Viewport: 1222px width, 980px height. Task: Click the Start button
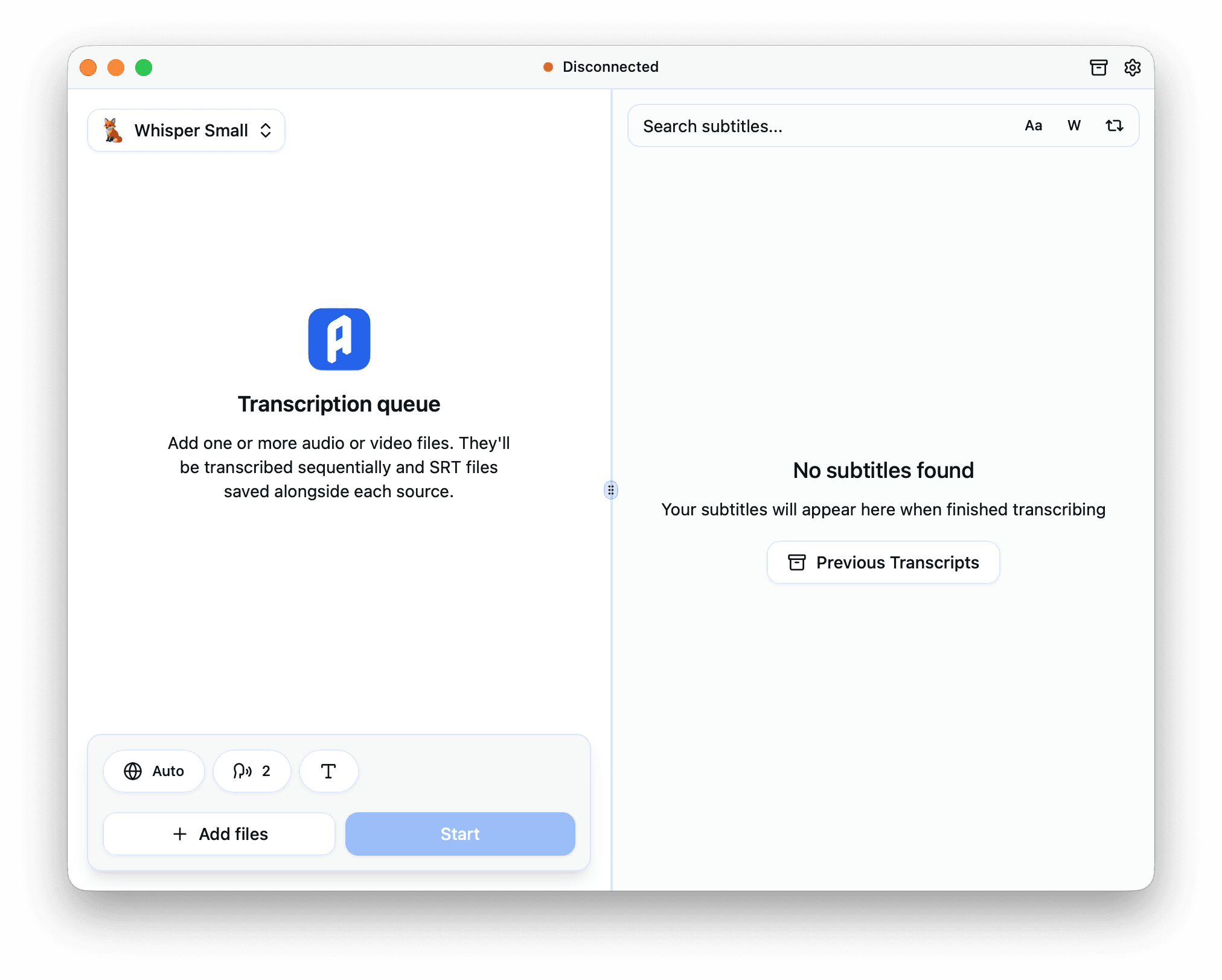click(x=460, y=834)
